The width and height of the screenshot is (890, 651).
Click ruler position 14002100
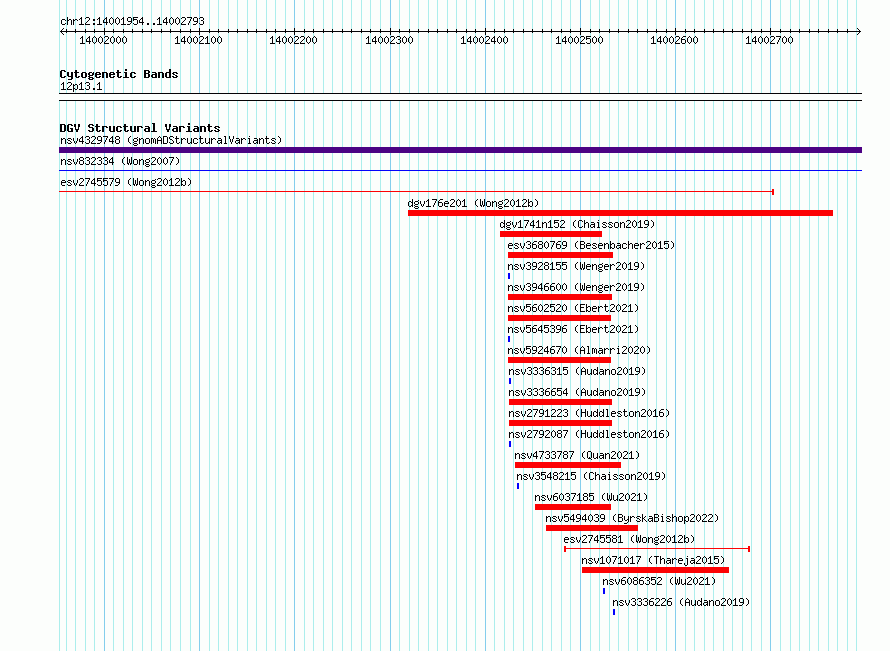click(198, 40)
